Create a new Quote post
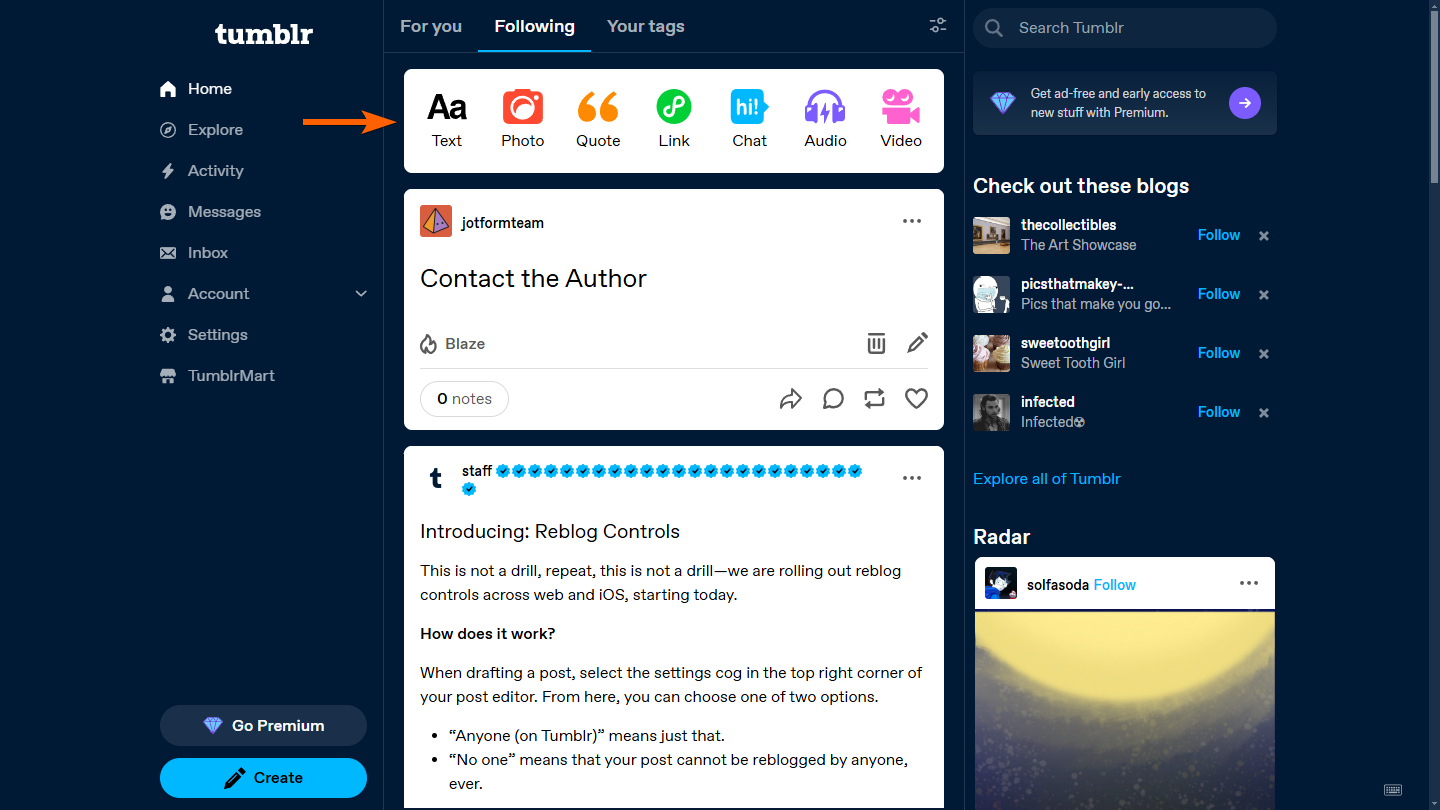This screenshot has width=1440, height=810. point(598,120)
